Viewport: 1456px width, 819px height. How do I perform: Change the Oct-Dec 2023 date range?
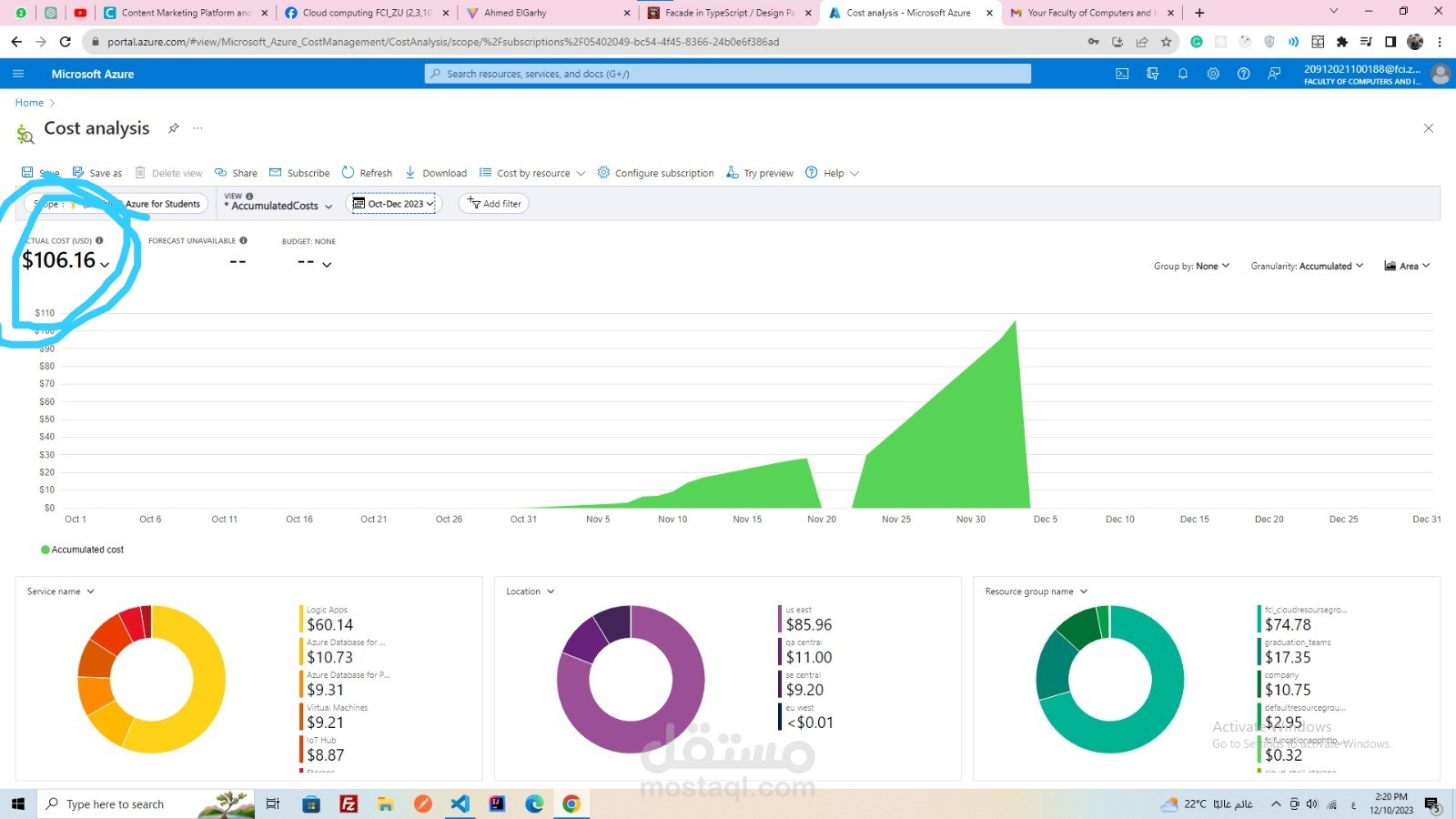click(x=394, y=204)
